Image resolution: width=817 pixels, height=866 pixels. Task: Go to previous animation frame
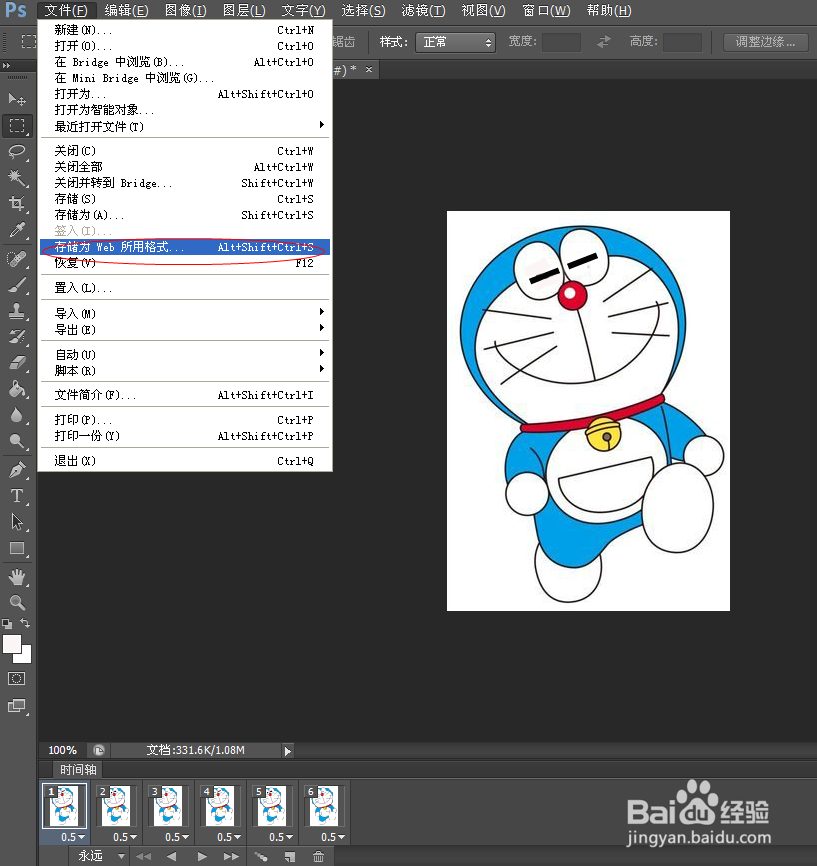(x=172, y=857)
